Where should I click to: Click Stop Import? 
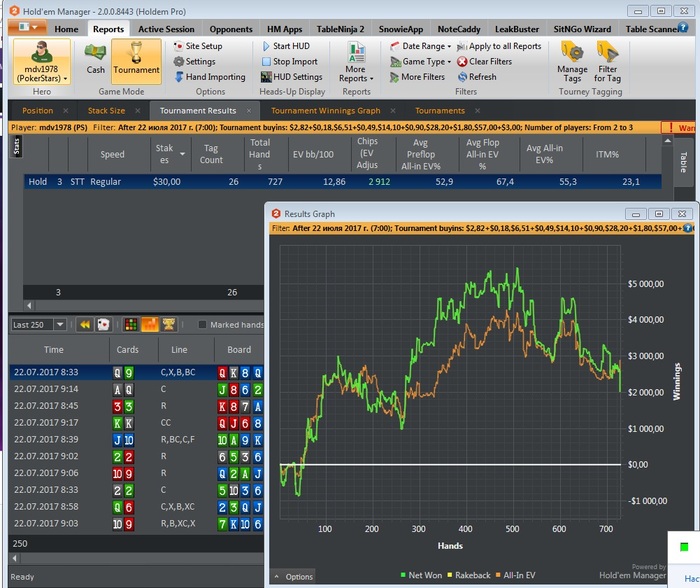289,62
